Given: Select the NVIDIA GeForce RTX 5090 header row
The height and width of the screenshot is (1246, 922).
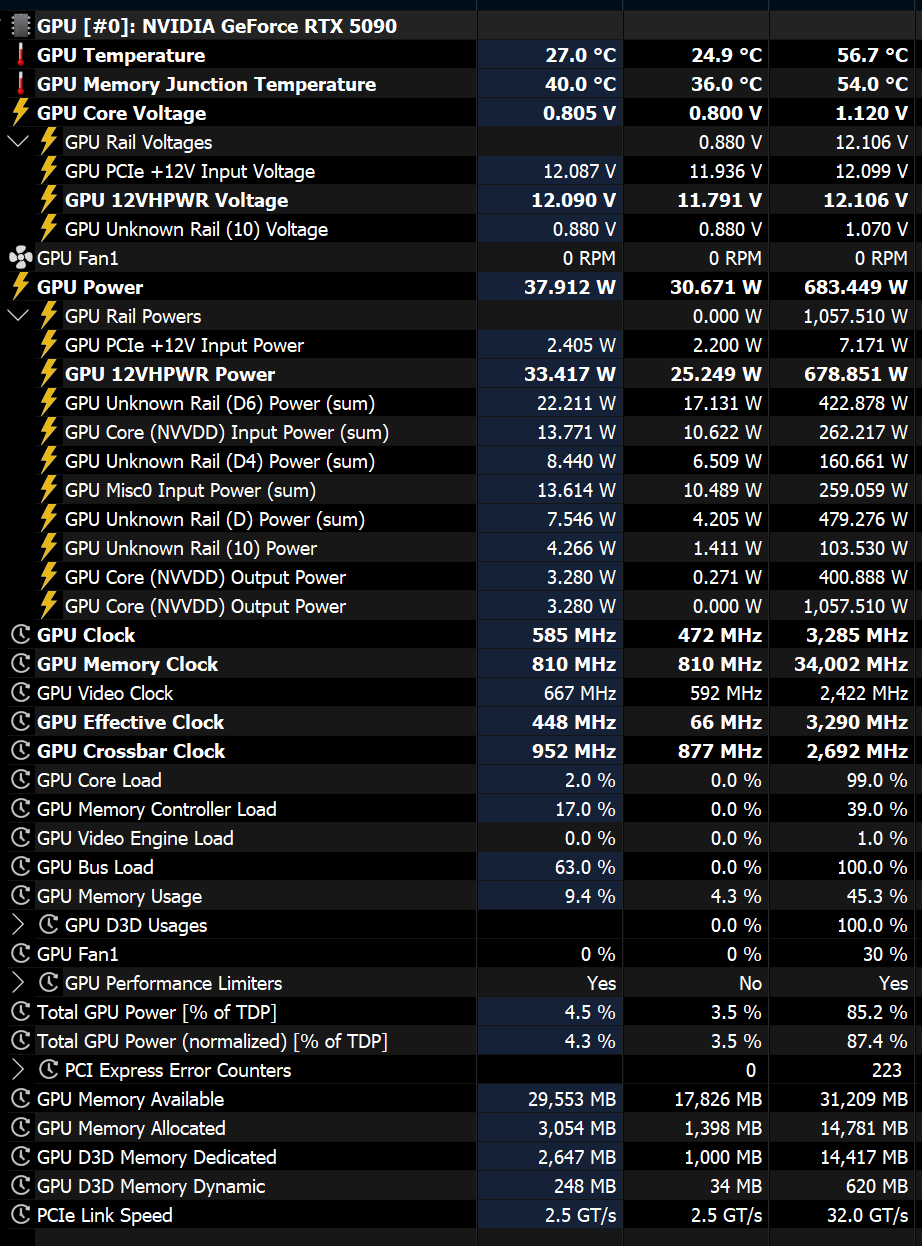Looking at the screenshot, I should 216,26.
